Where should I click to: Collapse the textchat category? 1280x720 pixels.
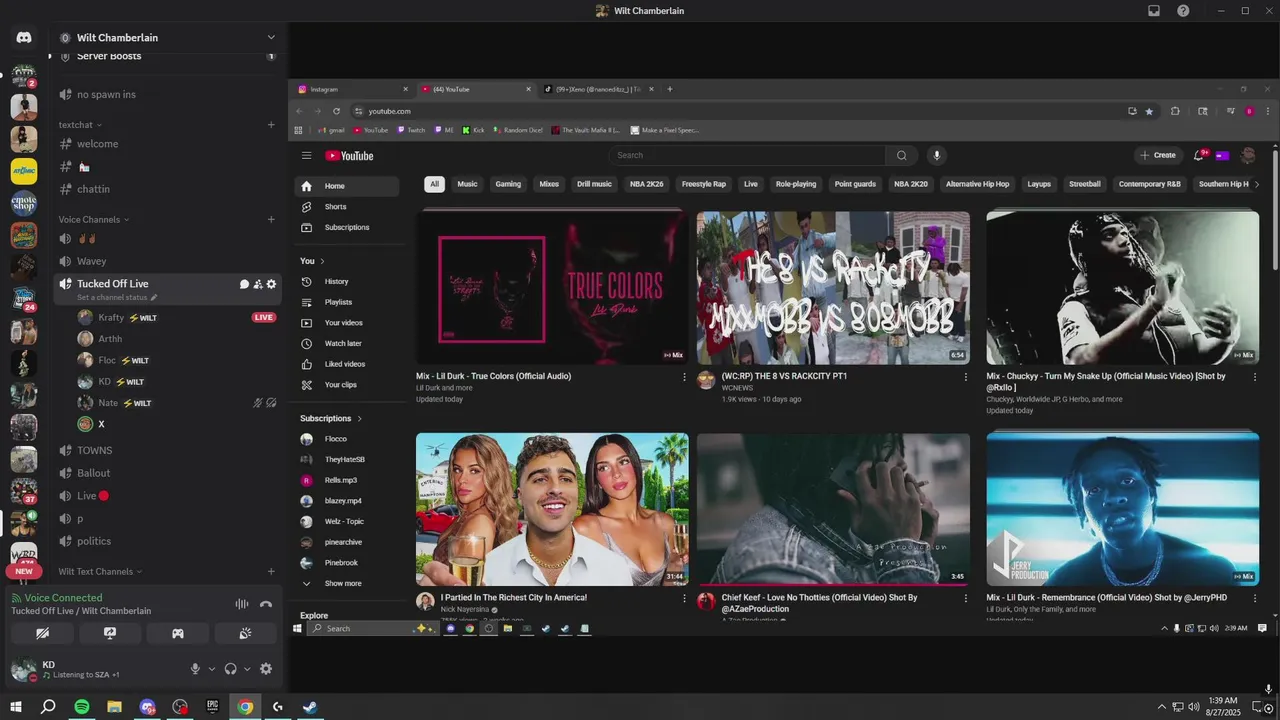(x=80, y=125)
